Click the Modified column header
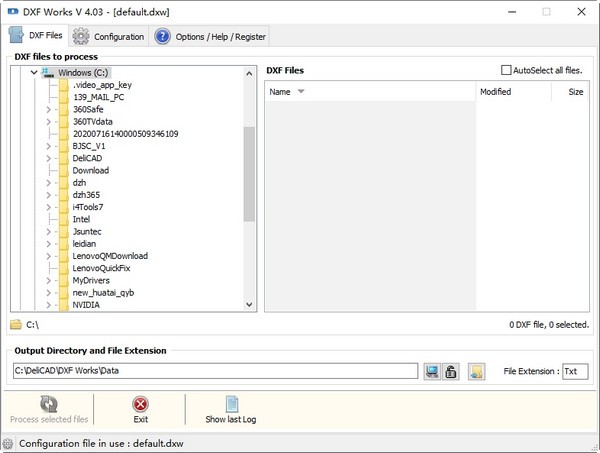Image resolution: width=600 pixels, height=453 pixels. pyautogui.click(x=495, y=91)
